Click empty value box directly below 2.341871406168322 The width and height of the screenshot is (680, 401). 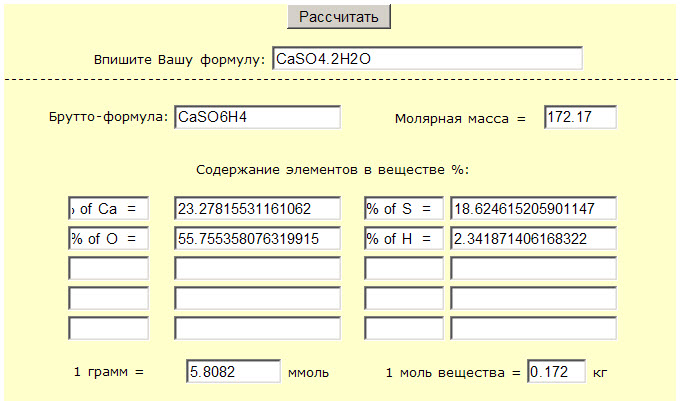tap(533, 269)
